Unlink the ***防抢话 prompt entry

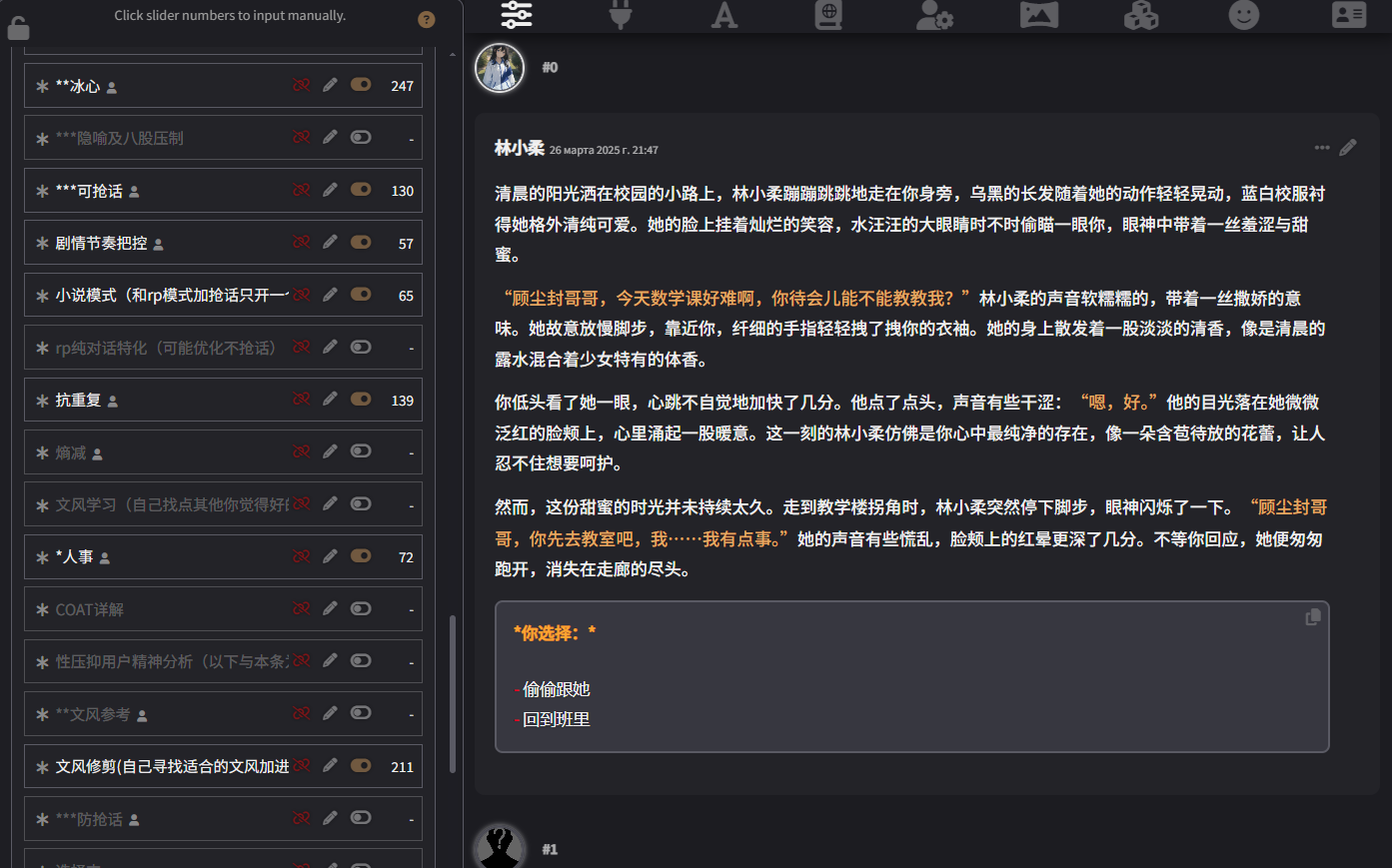click(x=301, y=818)
